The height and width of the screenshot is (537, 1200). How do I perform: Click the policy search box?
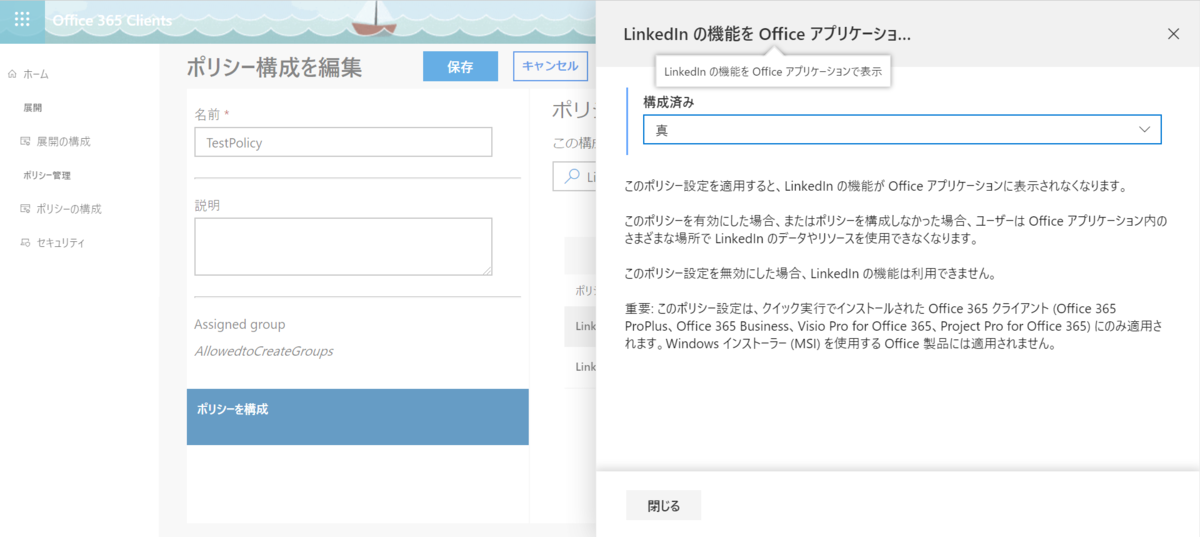[x=574, y=176]
